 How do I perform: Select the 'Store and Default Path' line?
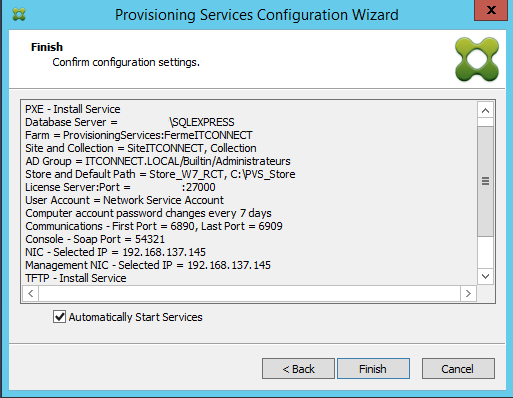pos(160,174)
